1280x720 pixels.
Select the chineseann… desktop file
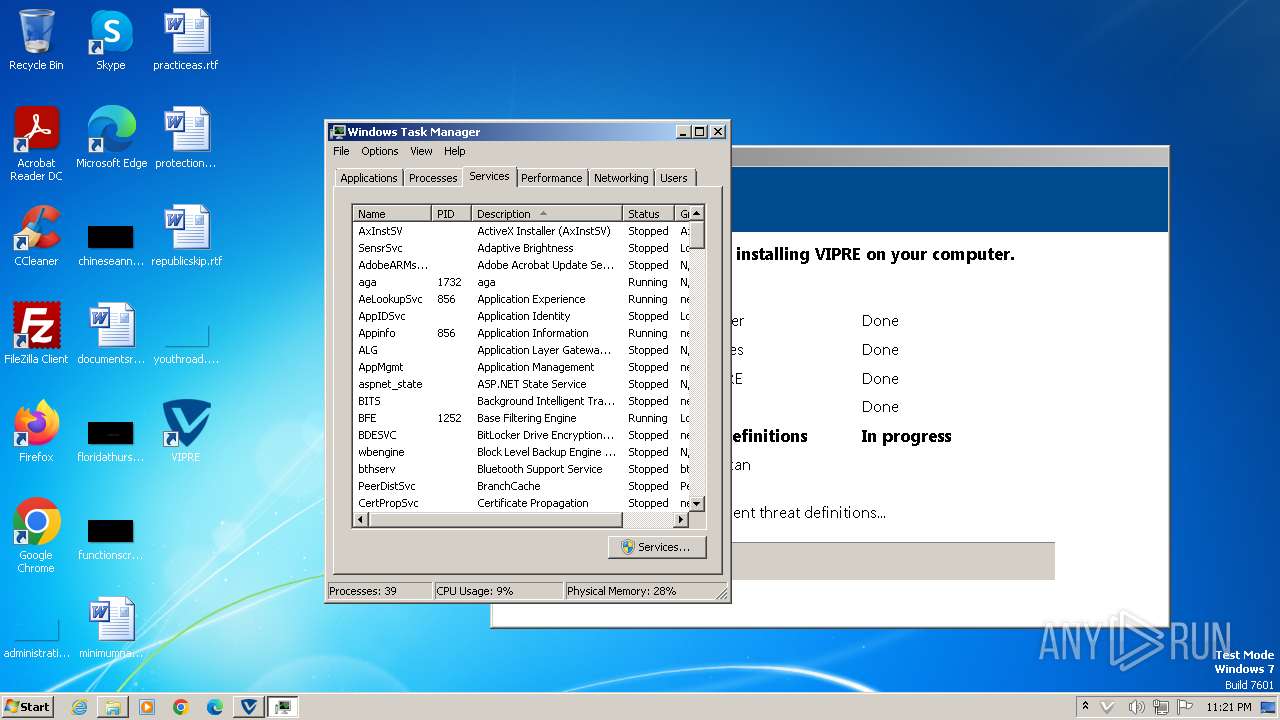click(111, 246)
